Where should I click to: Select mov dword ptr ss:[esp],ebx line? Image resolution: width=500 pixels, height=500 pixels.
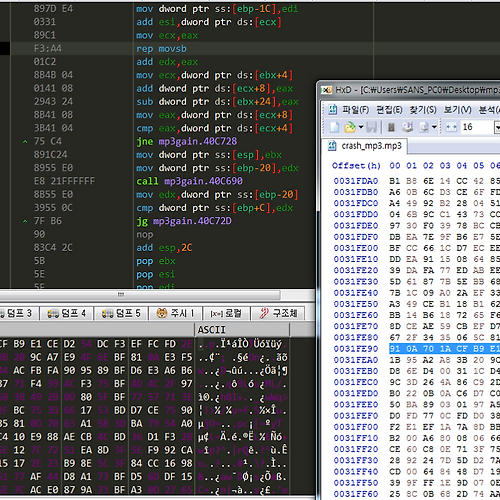pos(209,155)
